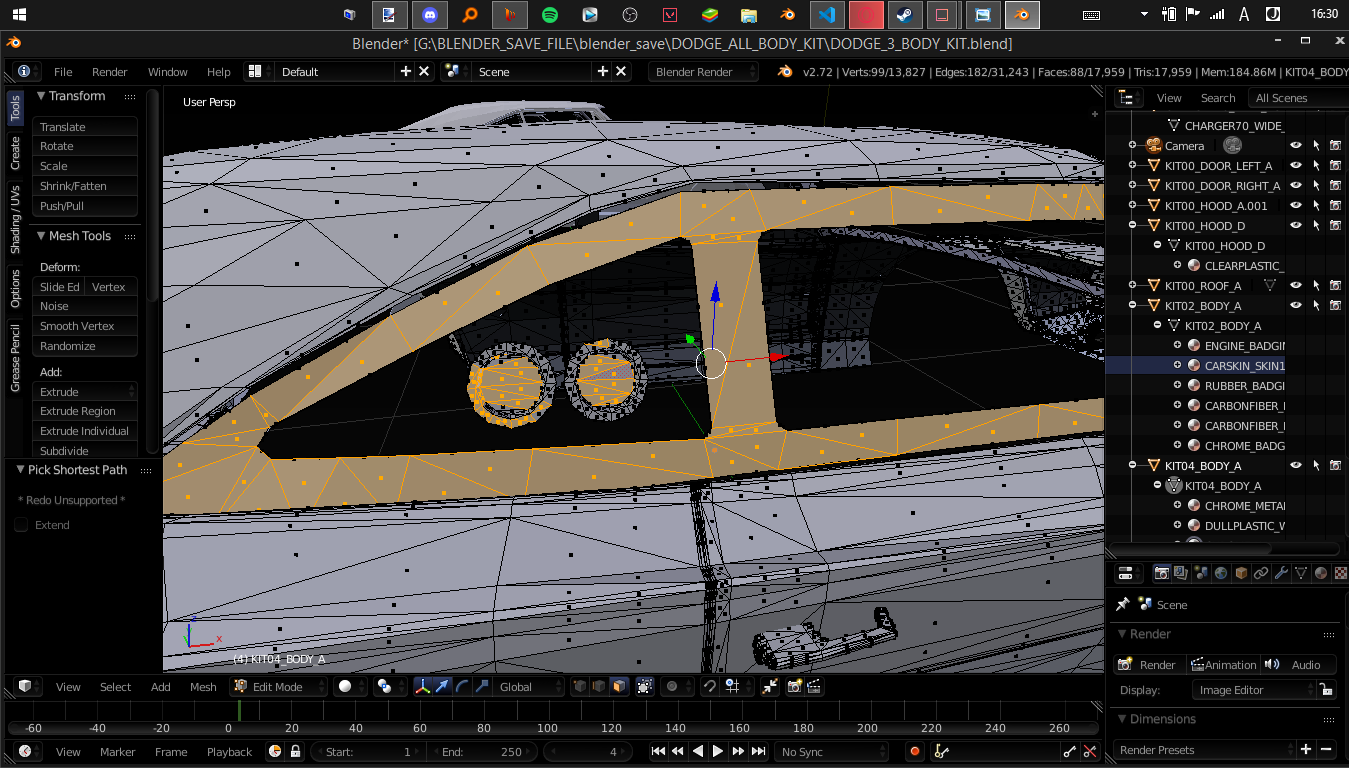
Task: Click Extrude Region button
Action: pyautogui.click(x=85, y=411)
